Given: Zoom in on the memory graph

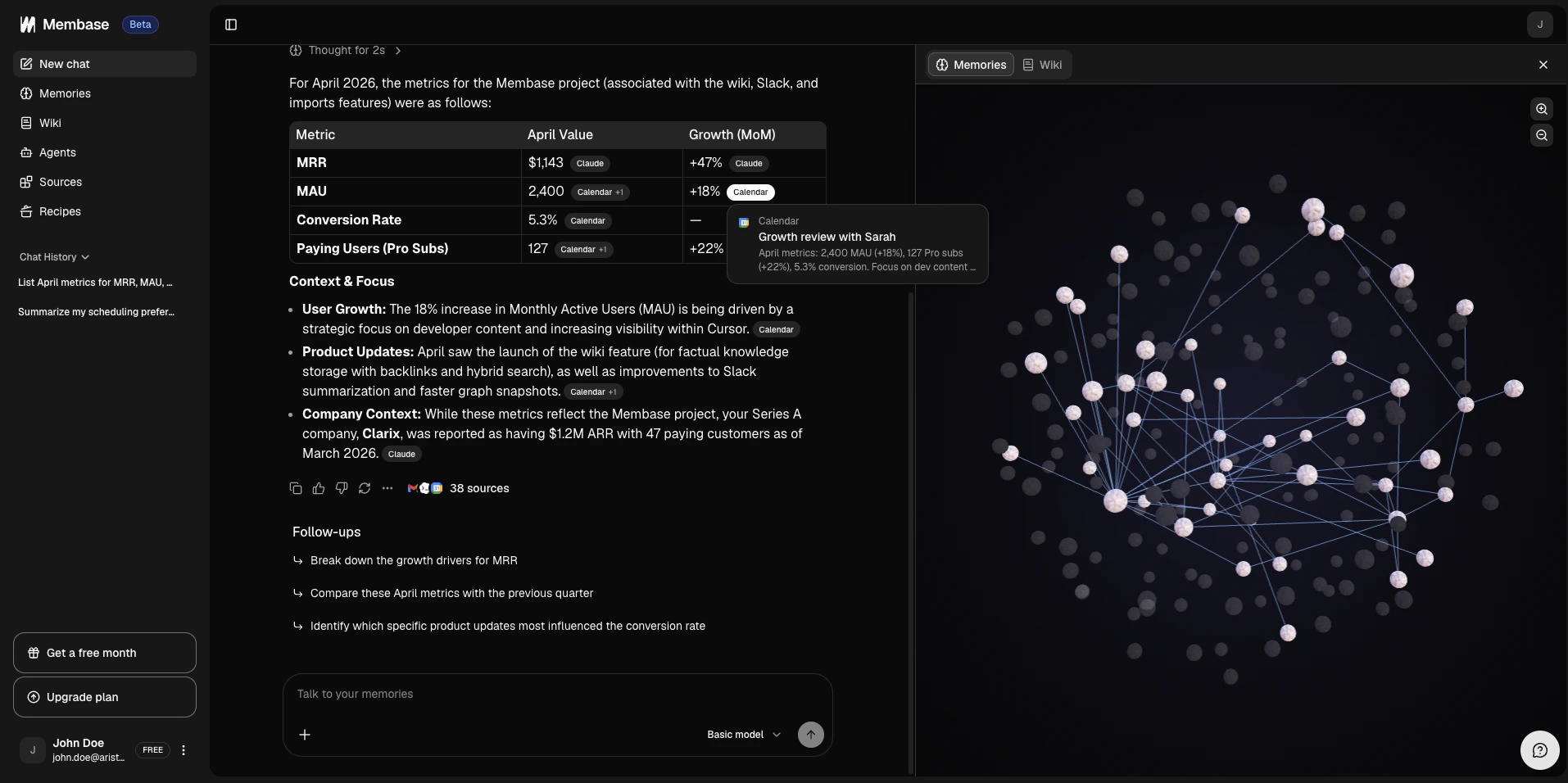Looking at the screenshot, I should (1542, 109).
